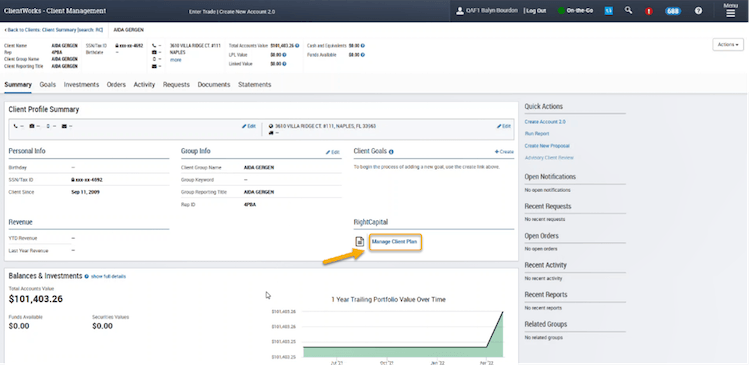Open the hamburger Menu icon
The image size is (750, 366).
pos(730,11)
